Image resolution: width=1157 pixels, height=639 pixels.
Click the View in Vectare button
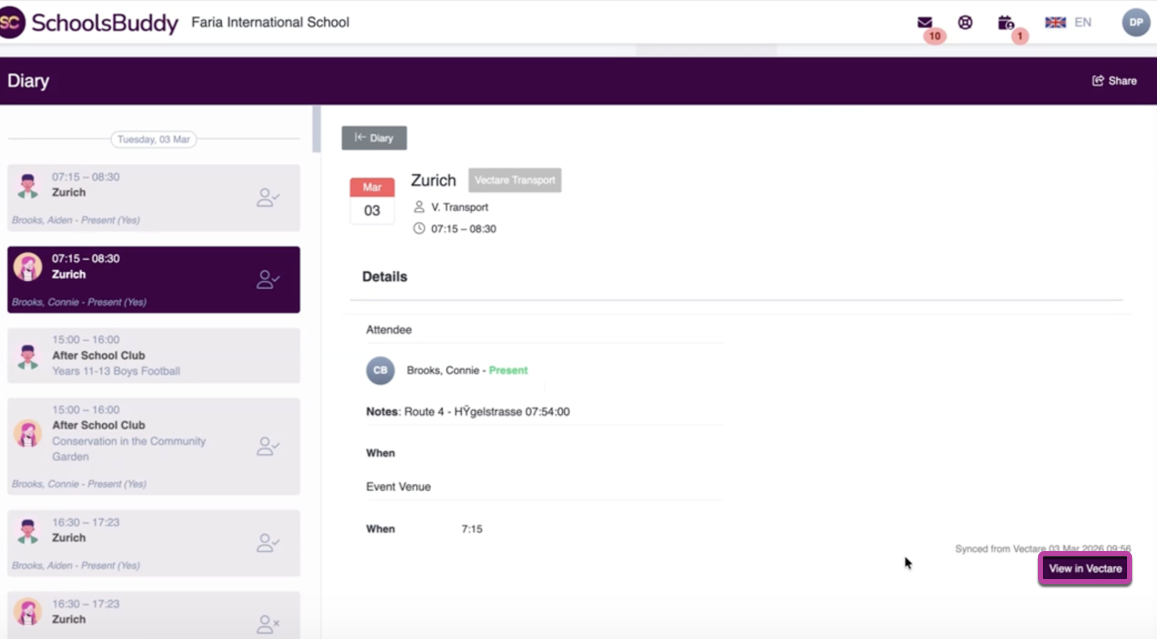[x=1085, y=569]
